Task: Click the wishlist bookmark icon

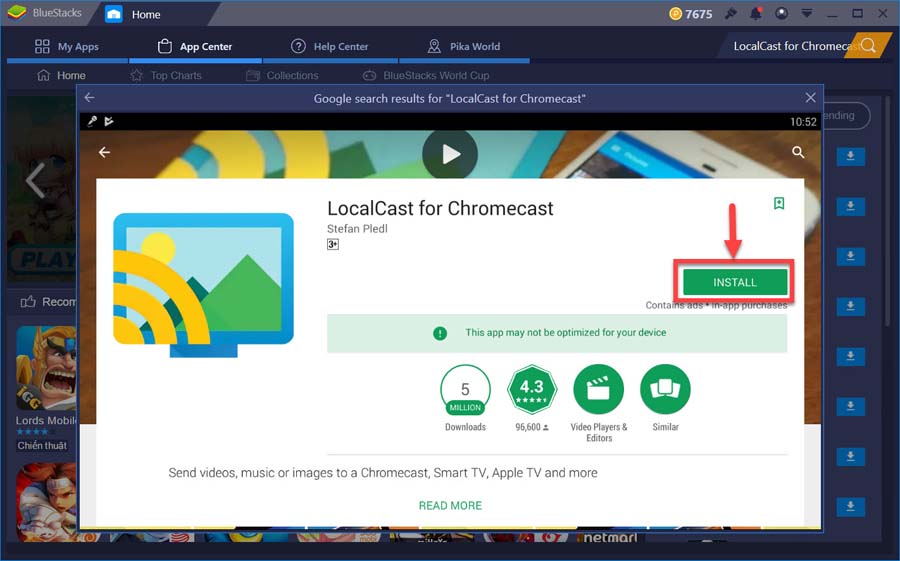Action: point(779,203)
